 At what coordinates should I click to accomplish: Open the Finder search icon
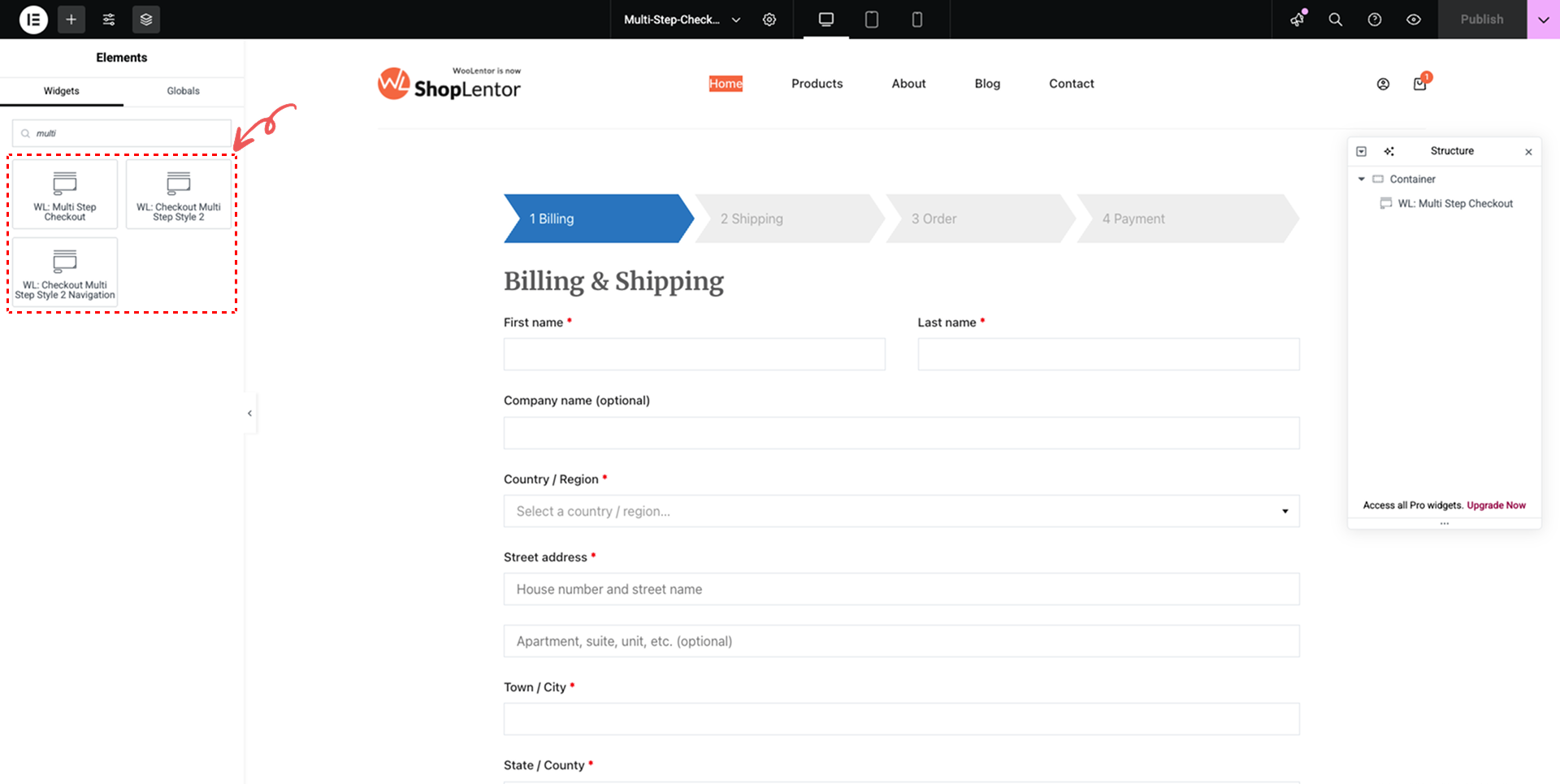click(x=1335, y=19)
